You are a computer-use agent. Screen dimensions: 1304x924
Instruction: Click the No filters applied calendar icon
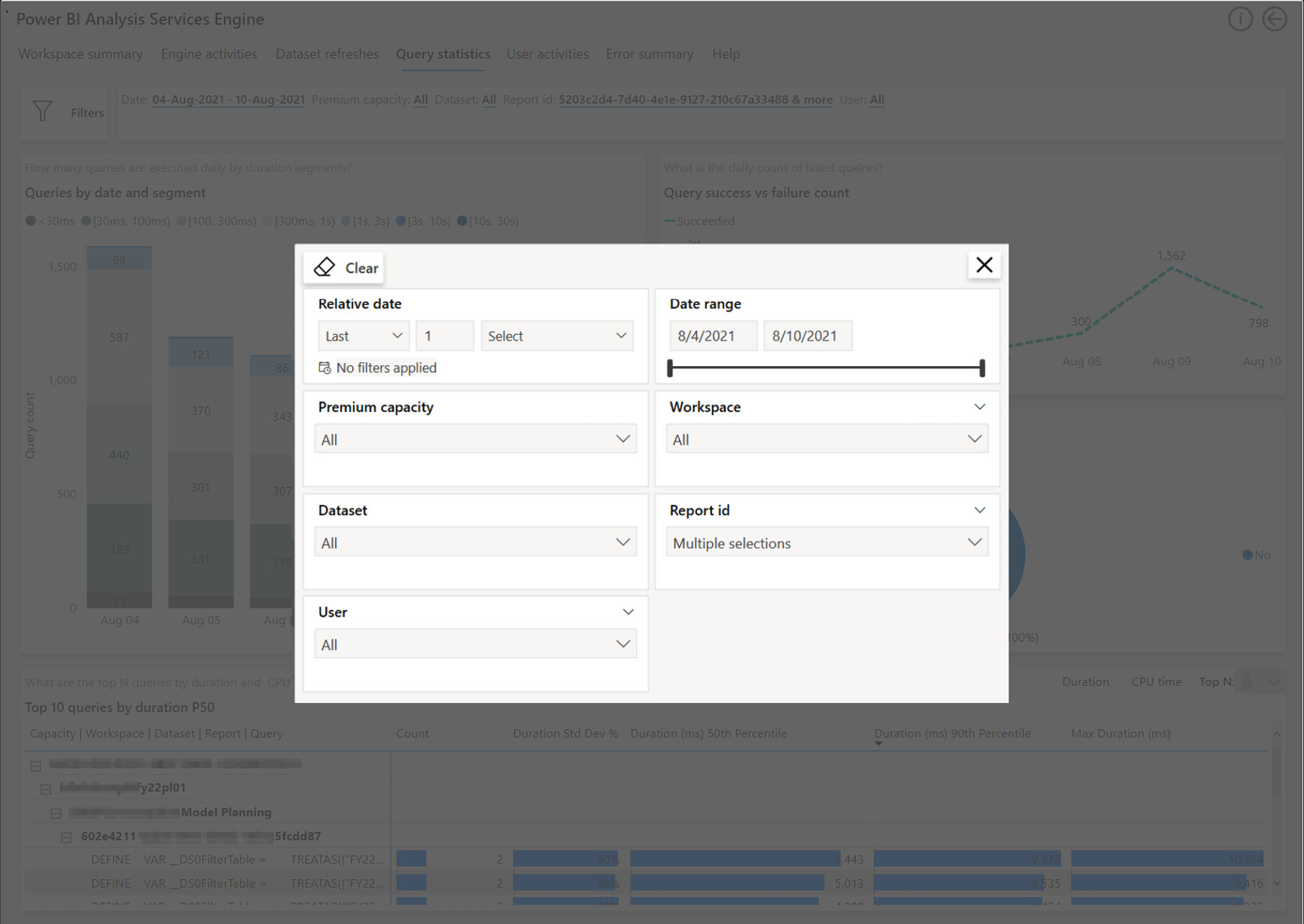click(x=324, y=367)
